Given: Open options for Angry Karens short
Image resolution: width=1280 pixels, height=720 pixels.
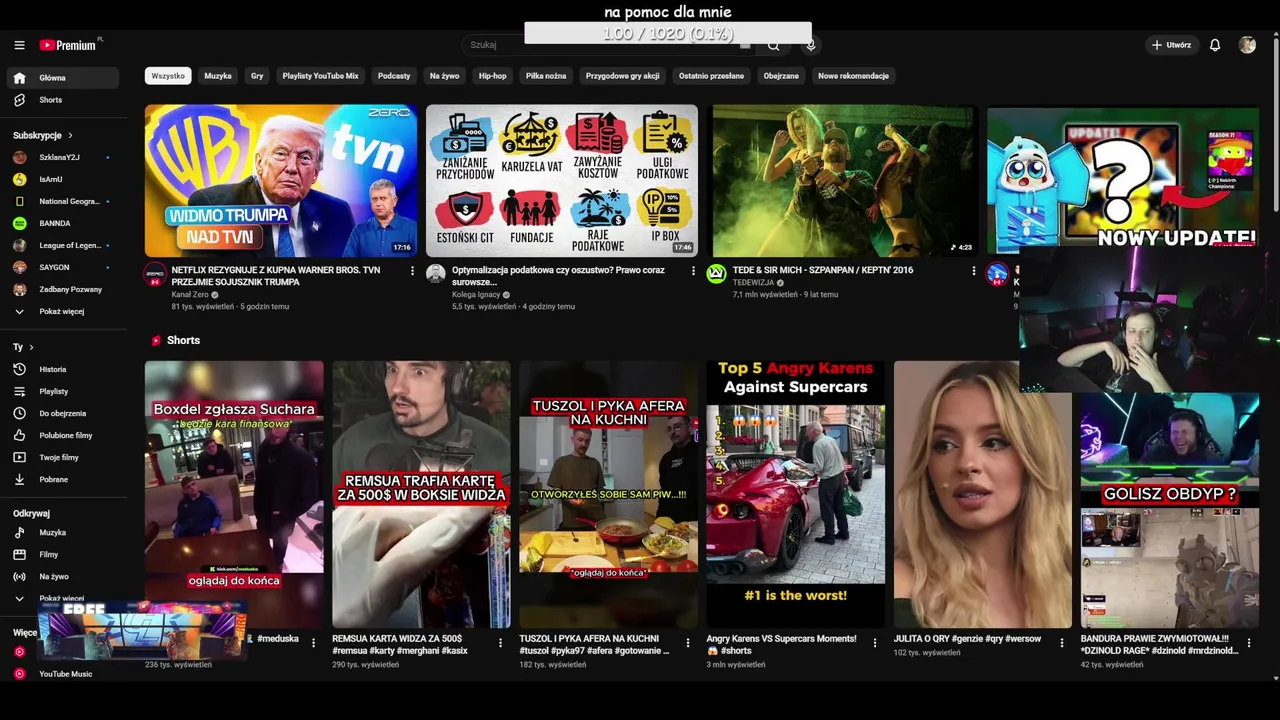Looking at the screenshot, I should (875, 643).
